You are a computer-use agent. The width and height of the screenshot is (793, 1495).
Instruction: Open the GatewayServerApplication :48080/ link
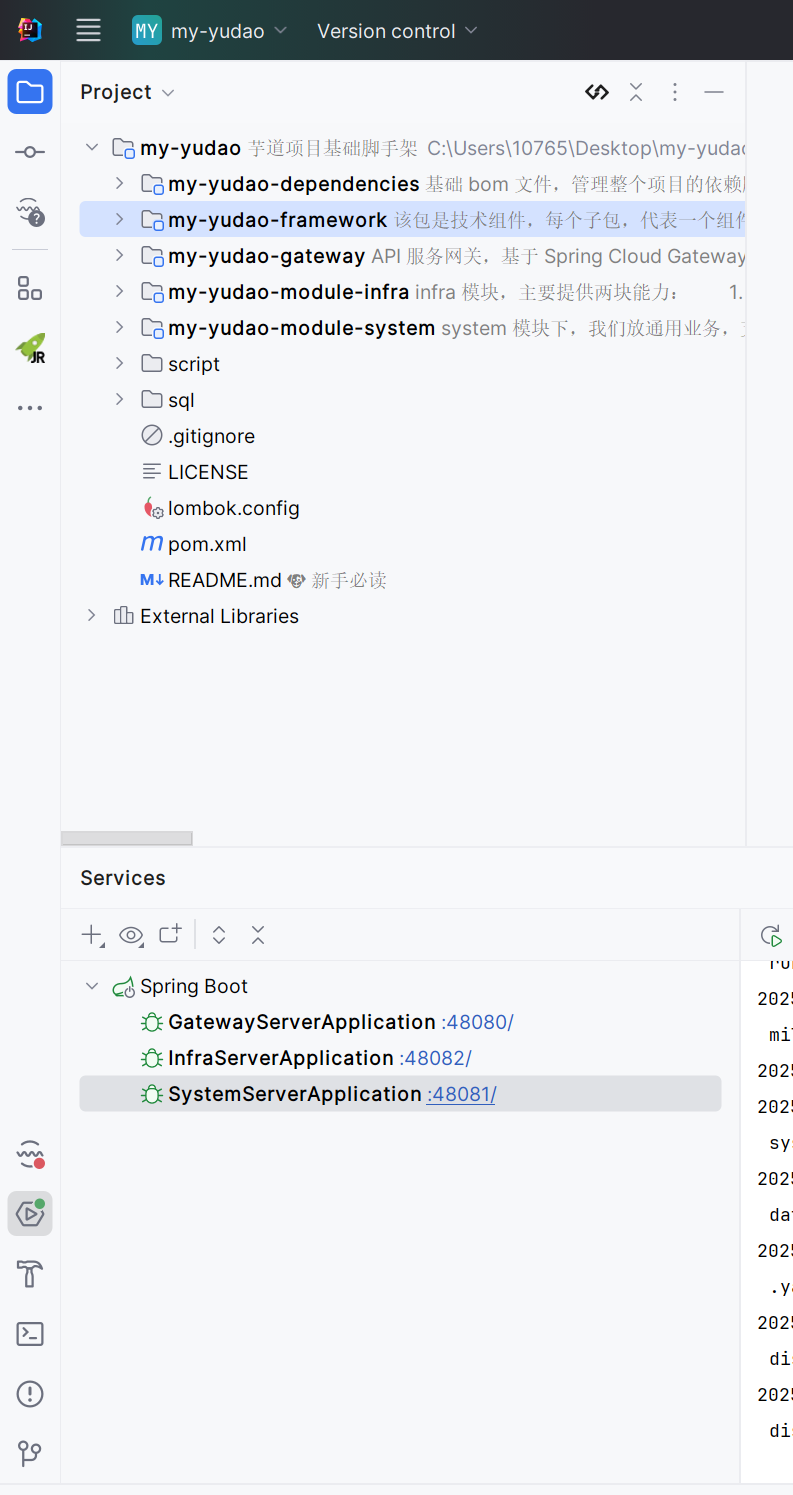[x=477, y=1022]
